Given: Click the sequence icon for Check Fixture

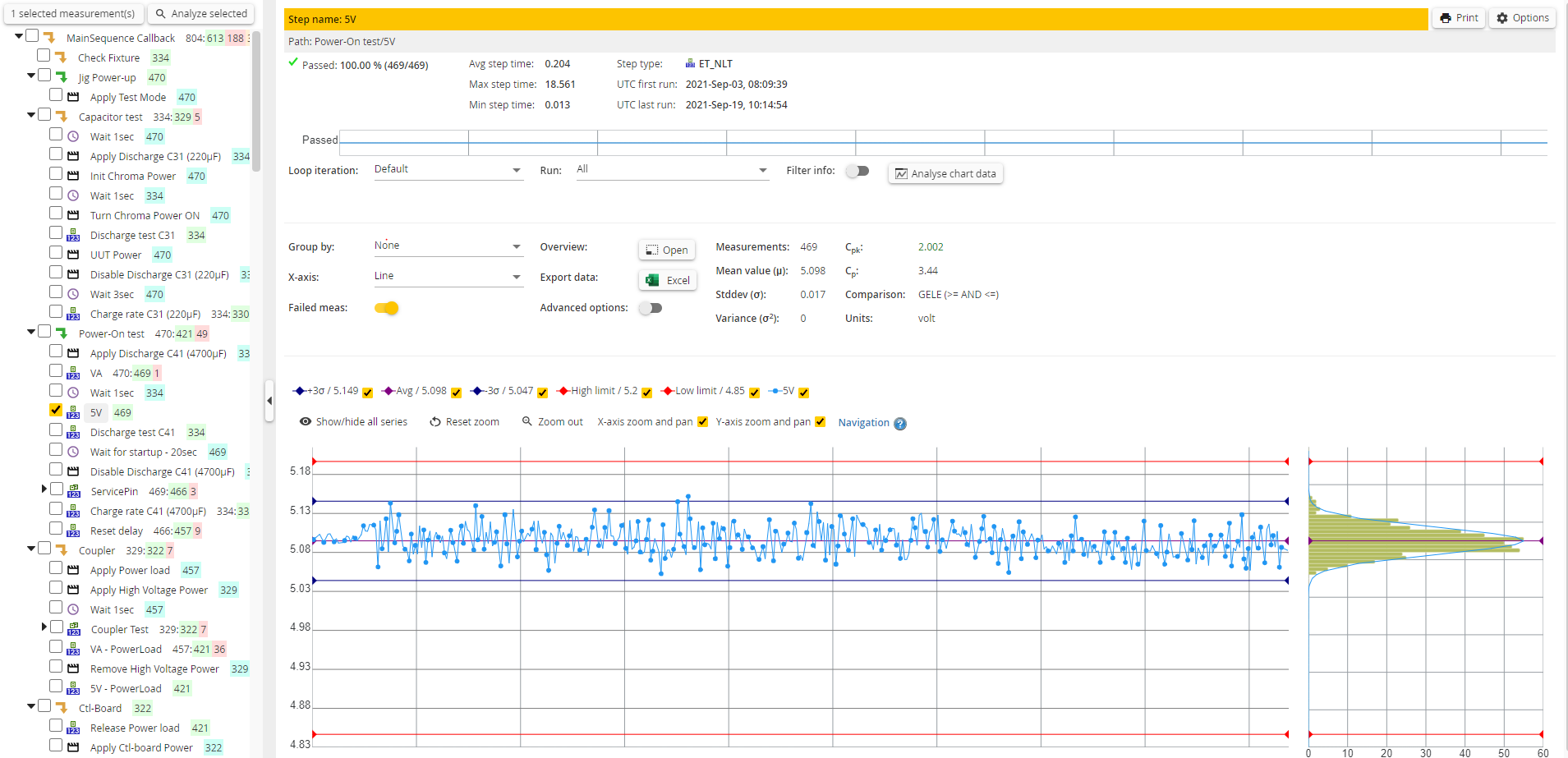Looking at the screenshot, I should pos(61,57).
